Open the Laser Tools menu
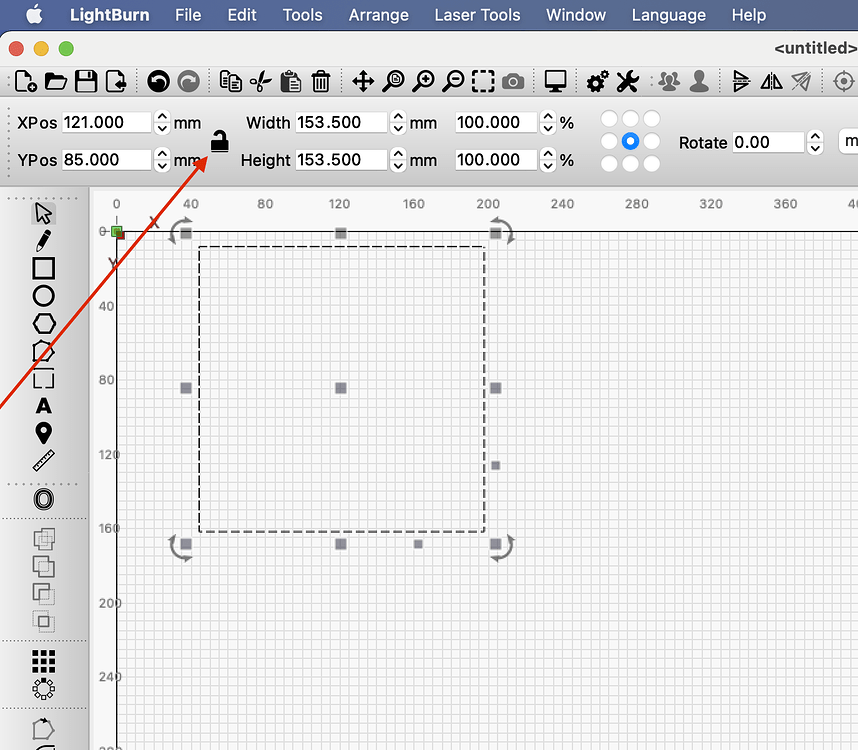The image size is (858, 750). (477, 15)
